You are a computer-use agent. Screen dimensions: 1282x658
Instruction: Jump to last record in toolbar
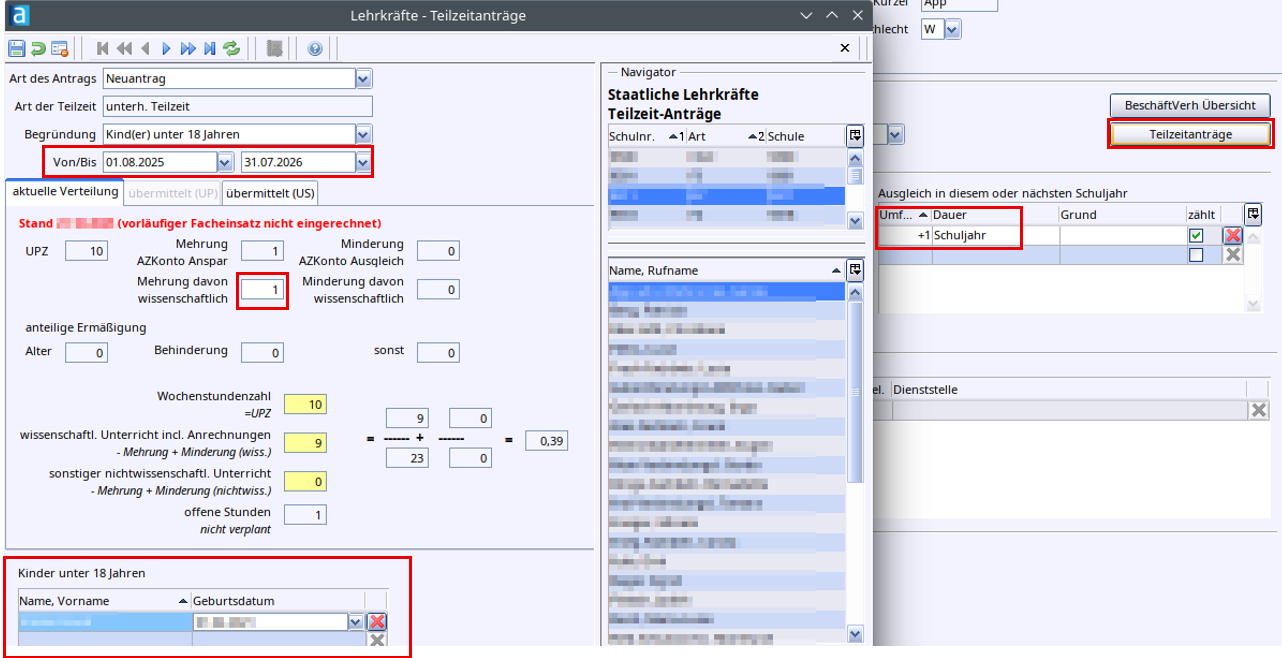click(209, 48)
